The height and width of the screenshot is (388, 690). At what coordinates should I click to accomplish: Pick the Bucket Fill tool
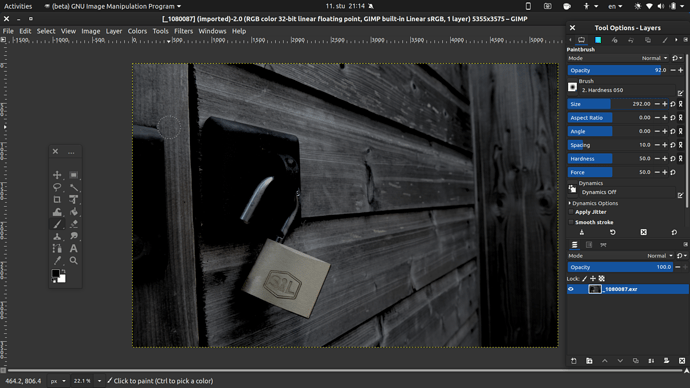coord(73,212)
